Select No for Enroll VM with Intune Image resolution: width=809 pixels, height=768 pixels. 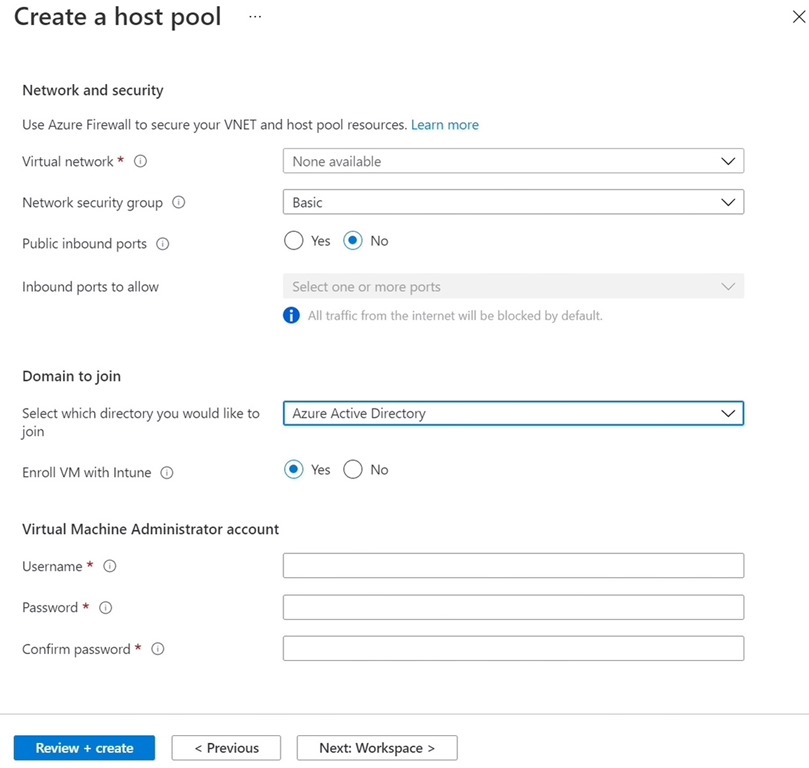click(x=352, y=470)
